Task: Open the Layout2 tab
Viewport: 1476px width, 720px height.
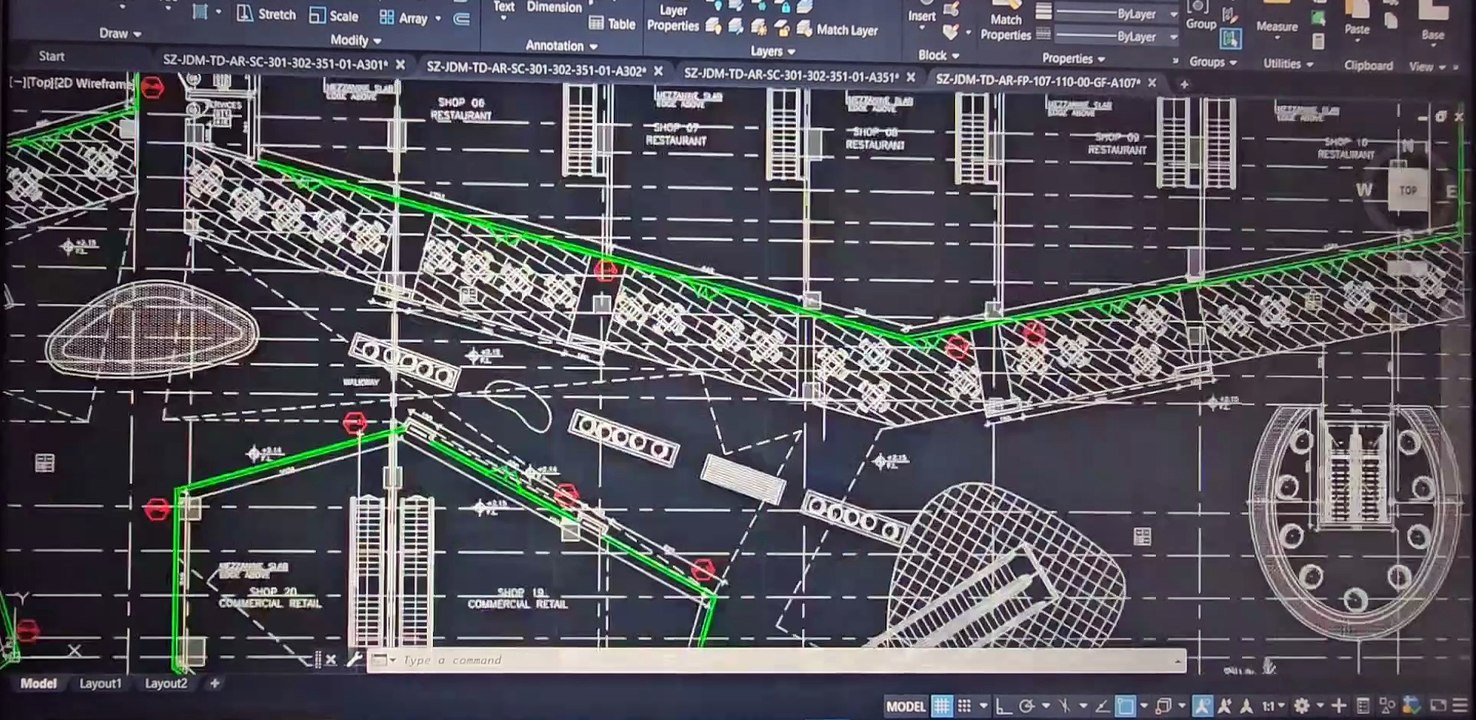Action: 166,684
